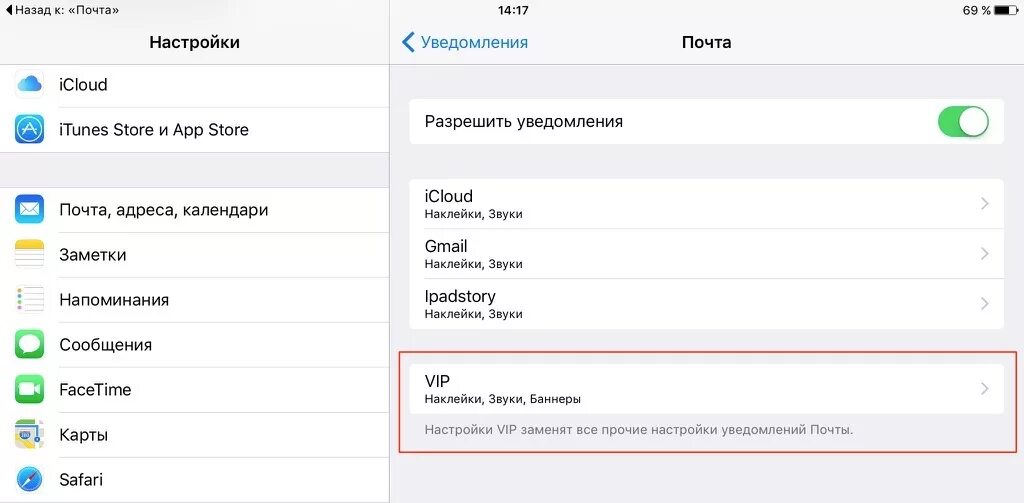Return via Назад к: «Почта»
The image size is (1024, 503).
point(63,10)
